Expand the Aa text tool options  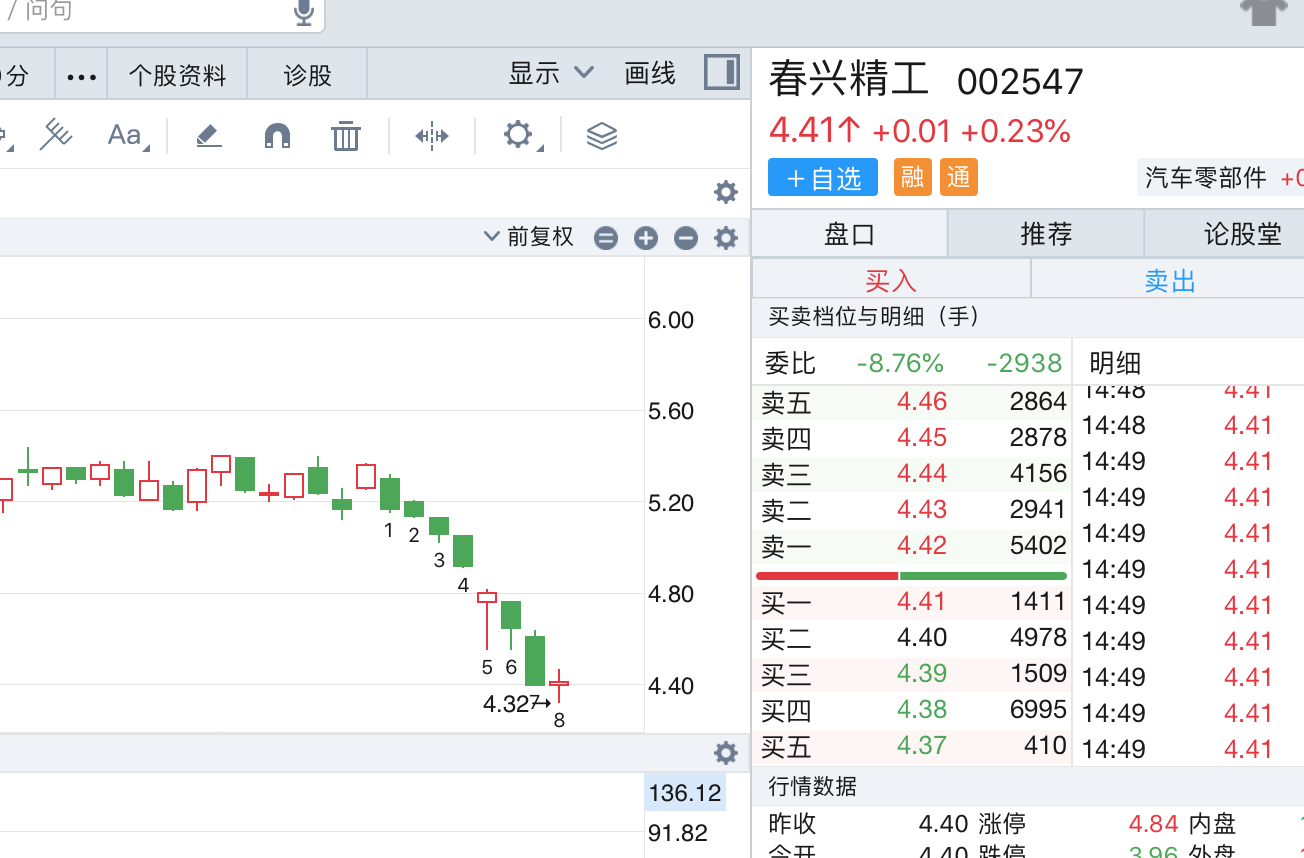(127, 135)
